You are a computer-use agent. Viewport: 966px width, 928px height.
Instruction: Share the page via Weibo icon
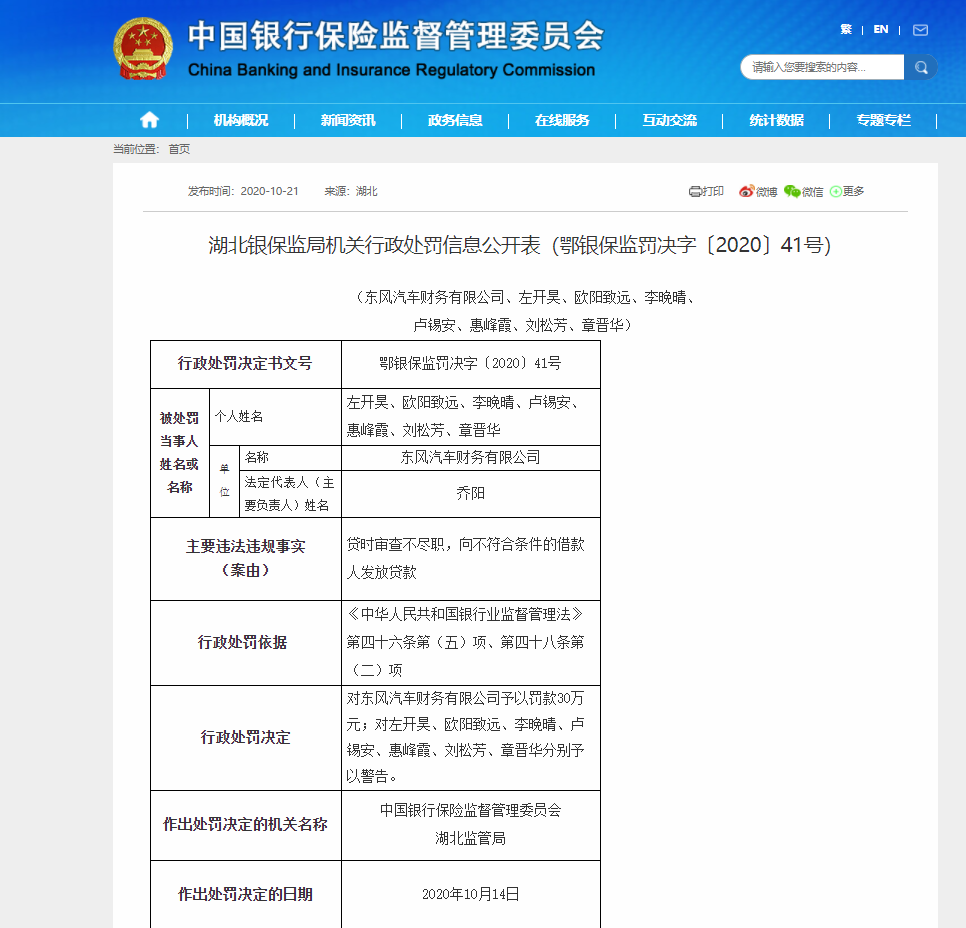(x=747, y=191)
